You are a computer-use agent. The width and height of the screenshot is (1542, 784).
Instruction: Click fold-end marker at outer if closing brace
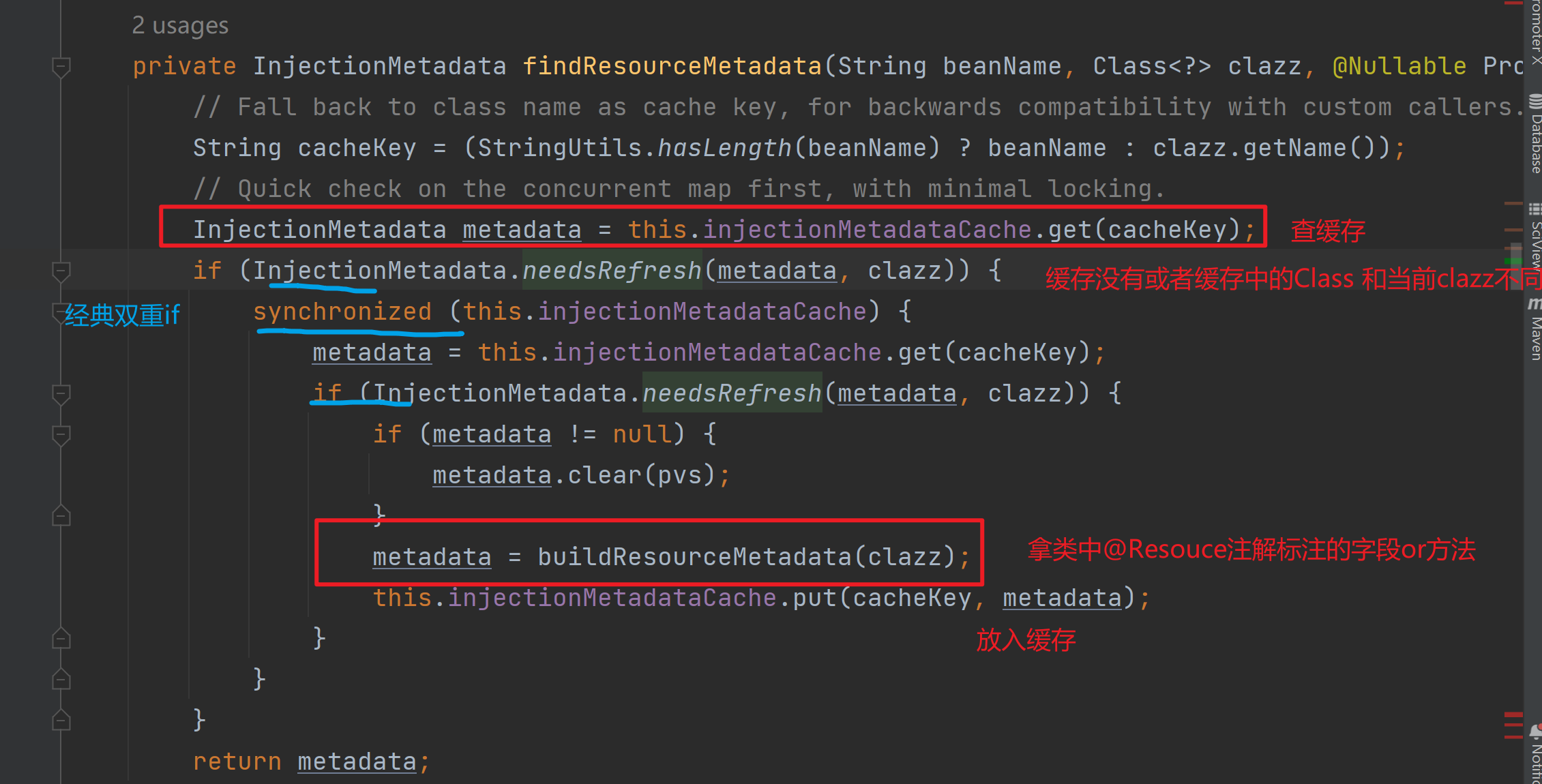61,721
